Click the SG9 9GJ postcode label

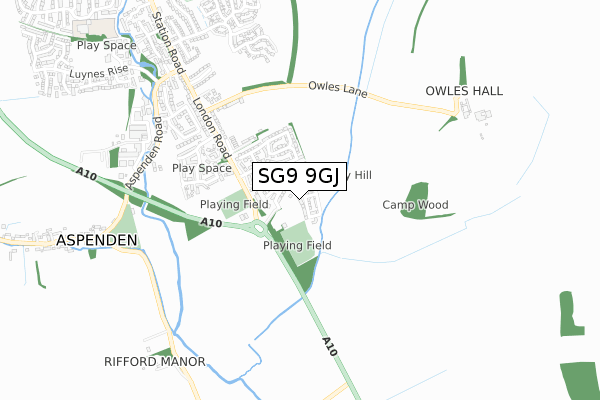tap(299, 176)
